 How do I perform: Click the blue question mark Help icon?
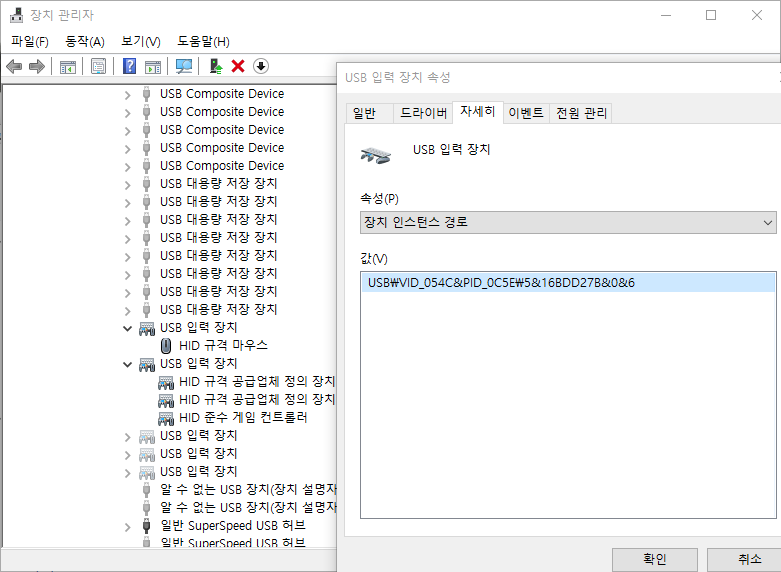tap(130, 66)
